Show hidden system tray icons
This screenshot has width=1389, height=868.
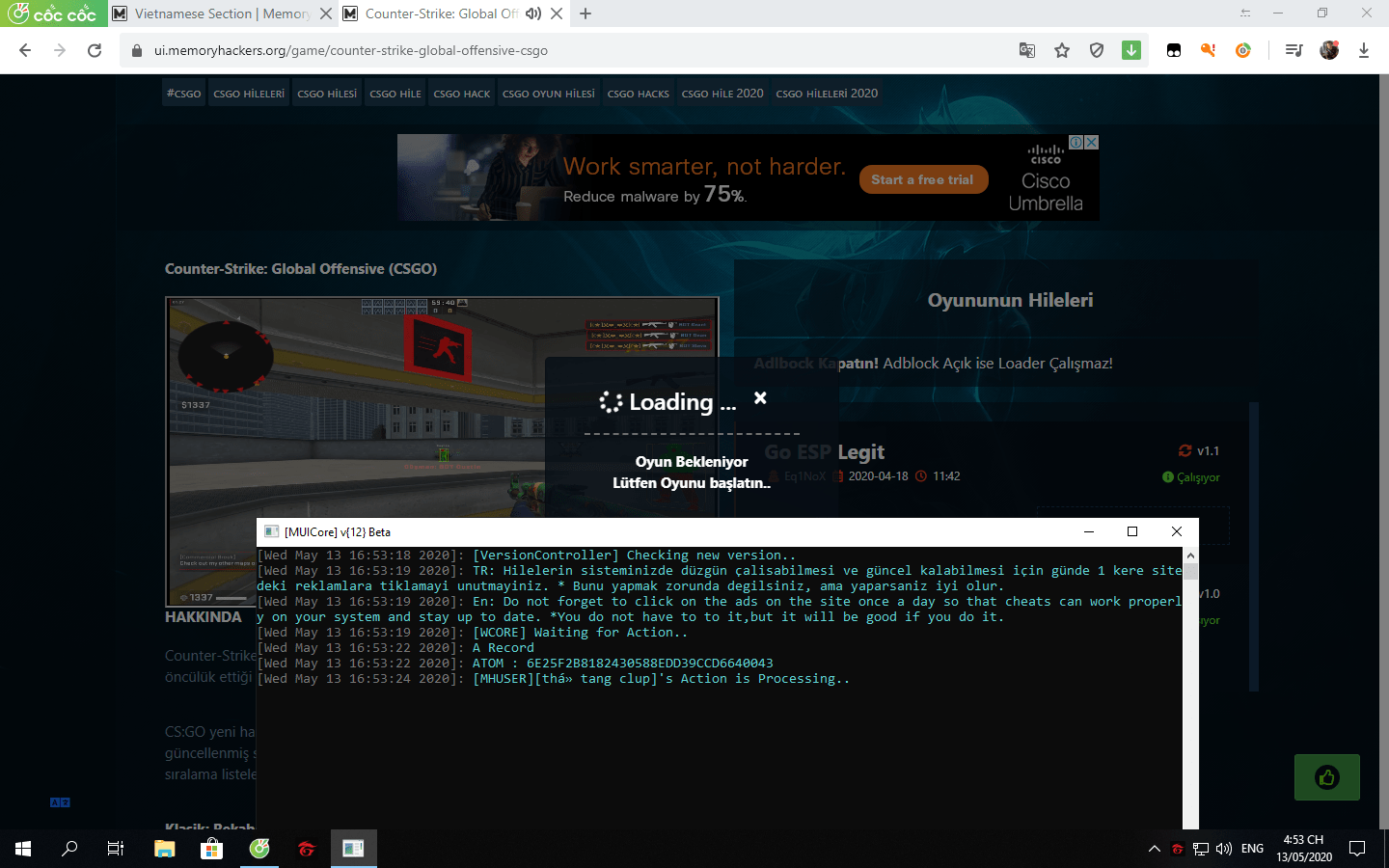click(1154, 849)
